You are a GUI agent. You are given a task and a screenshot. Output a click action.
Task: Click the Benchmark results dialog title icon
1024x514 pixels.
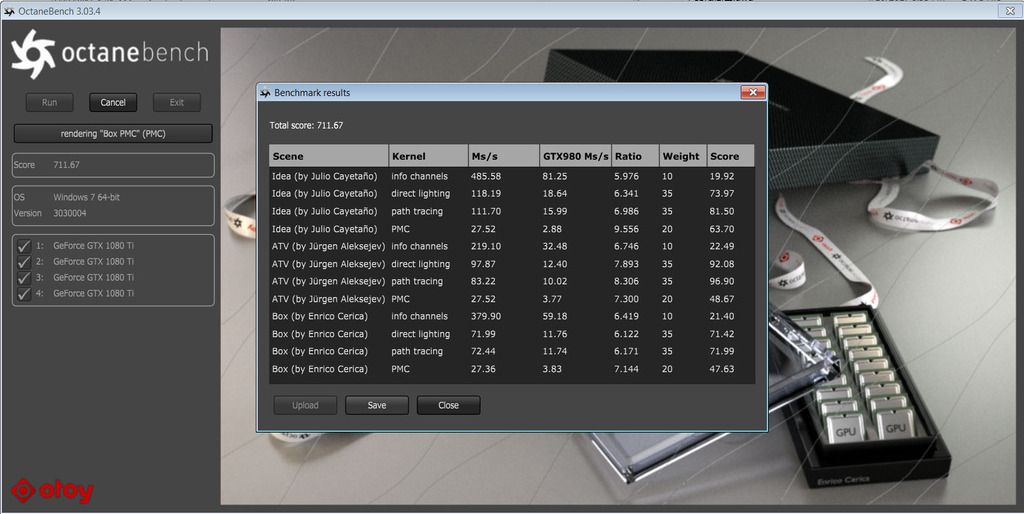[x=265, y=93]
